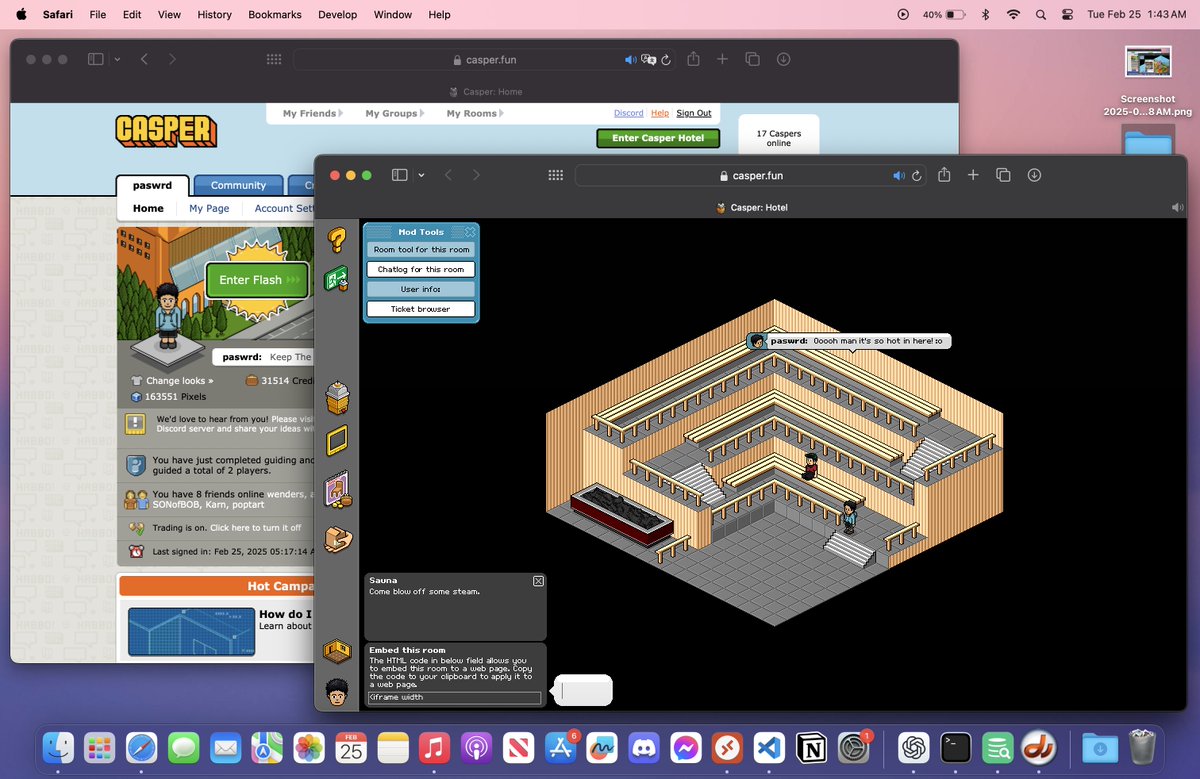Open the Bookmarks menu
Screen dimensions: 1200x779
tap(273, 14)
